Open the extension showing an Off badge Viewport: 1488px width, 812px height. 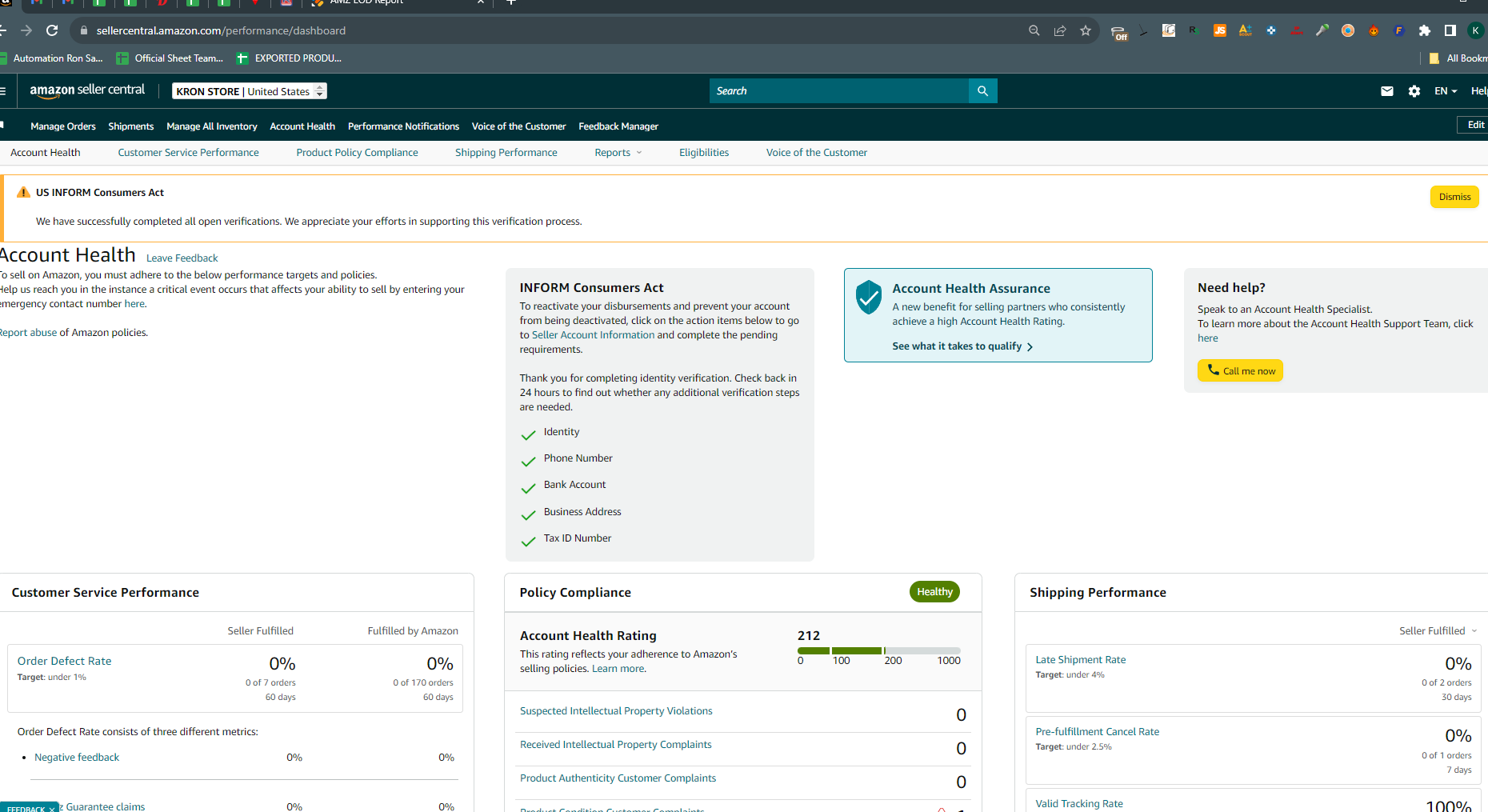pos(1118,32)
